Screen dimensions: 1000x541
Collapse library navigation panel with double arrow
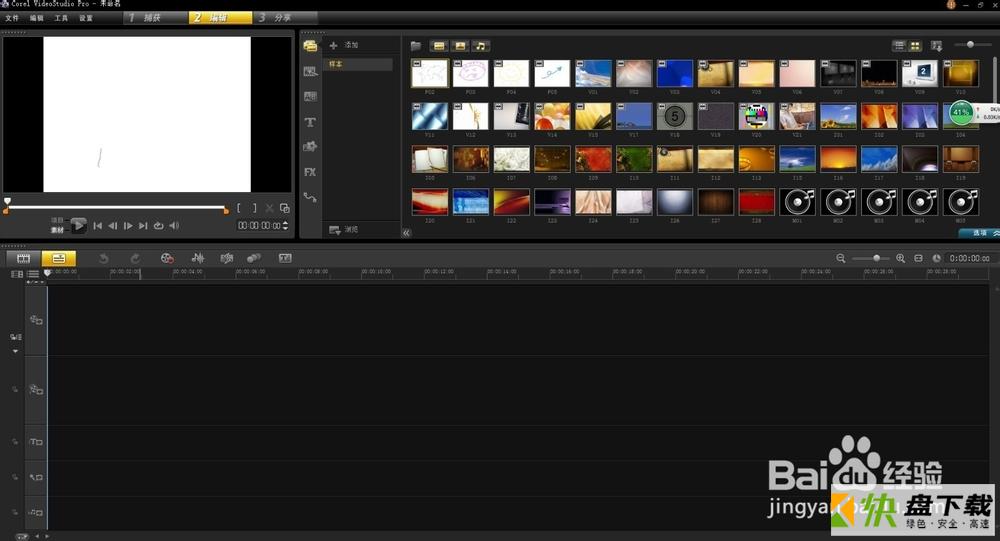pos(406,233)
